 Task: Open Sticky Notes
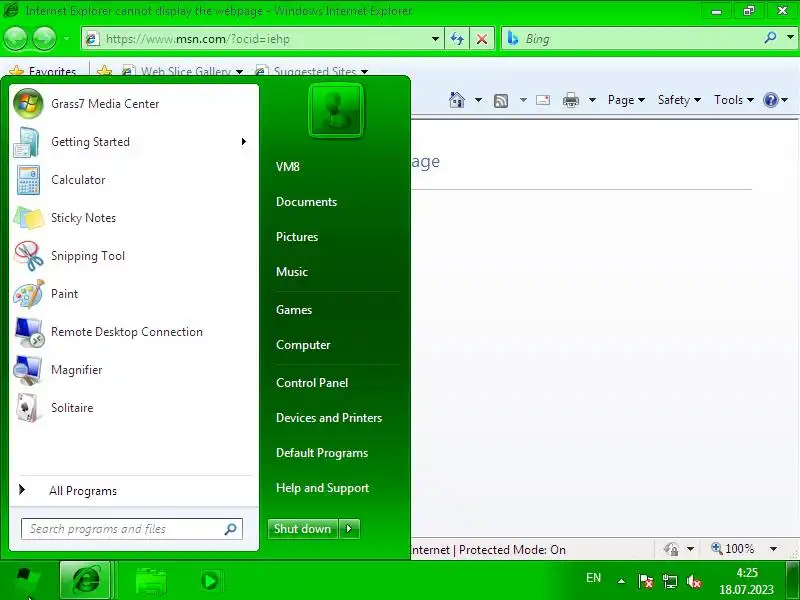coord(134,218)
